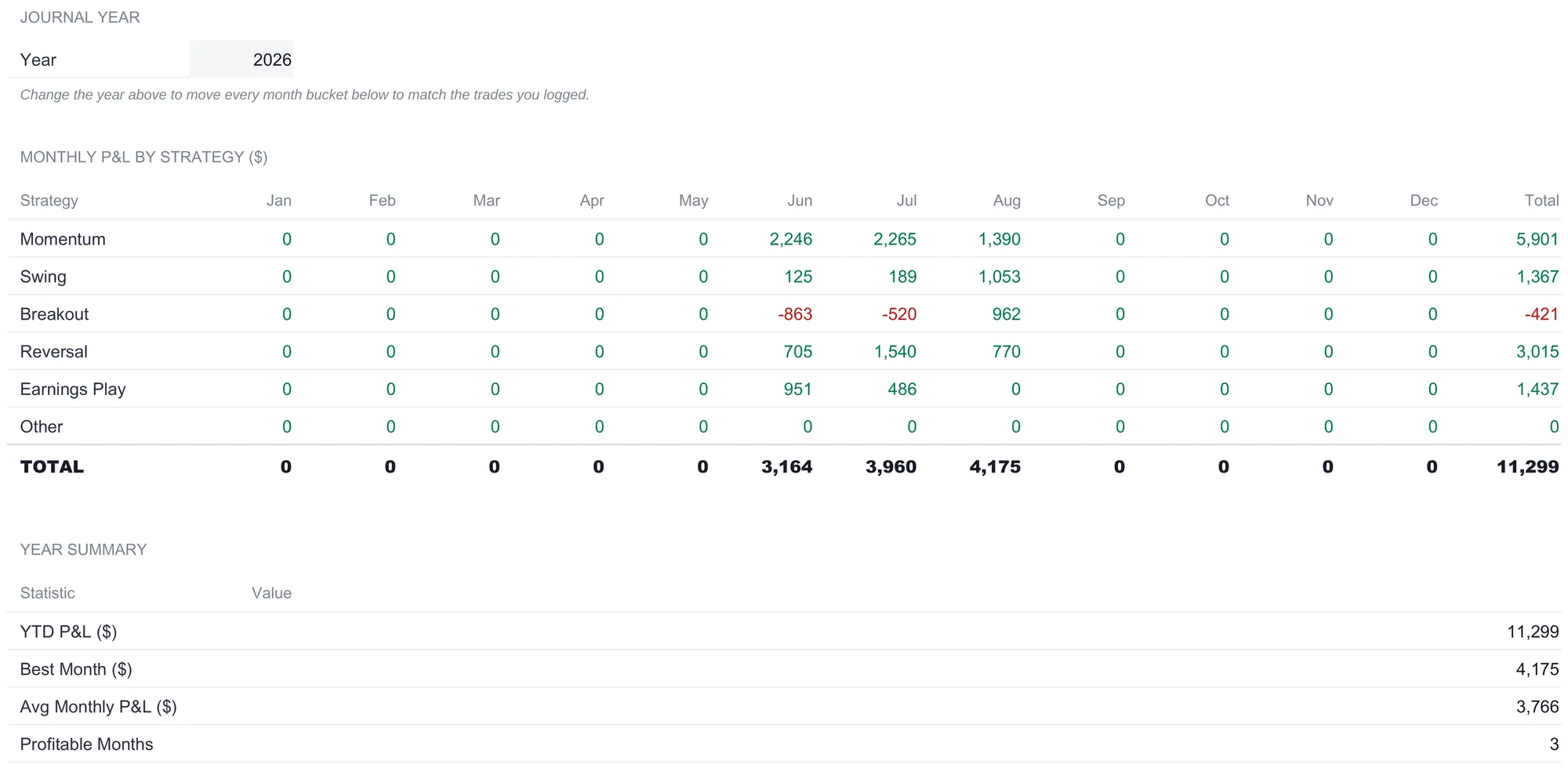Select the Other strategy row label
The width and height of the screenshot is (1568, 775).
pyautogui.click(x=42, y=427)
